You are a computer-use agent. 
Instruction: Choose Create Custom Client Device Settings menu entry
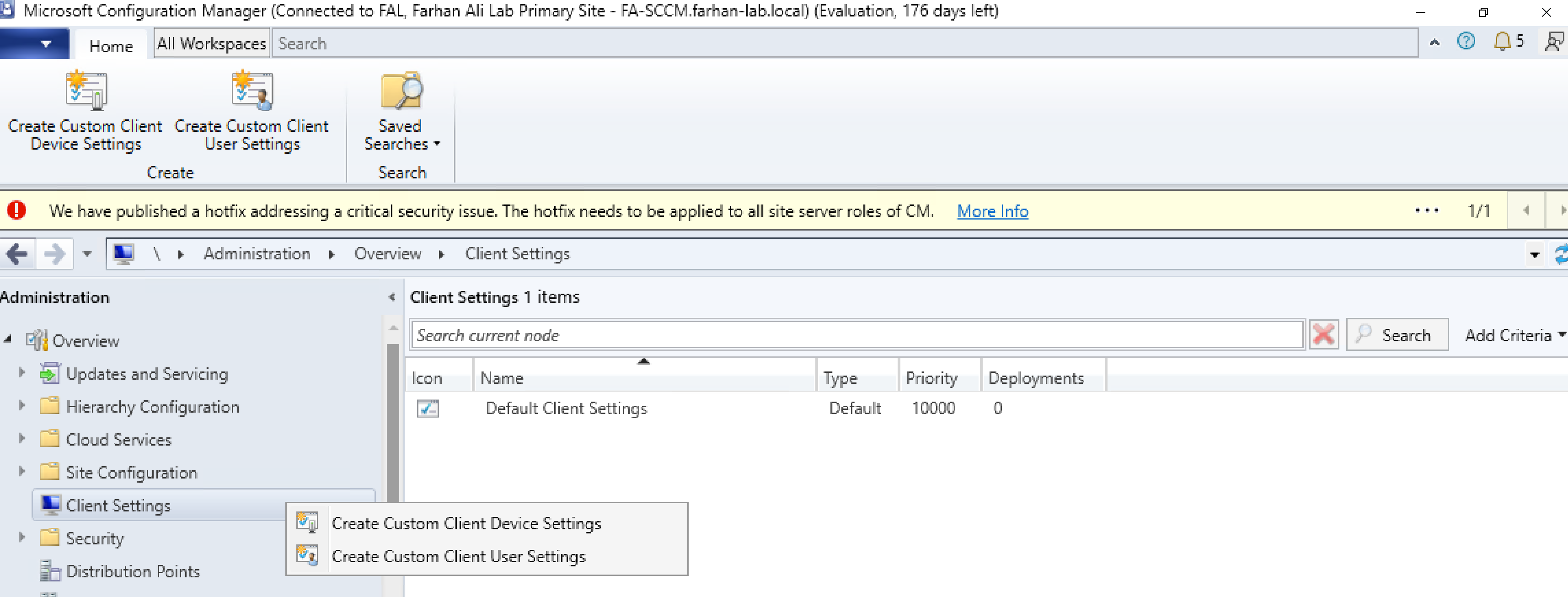click(466, 523)
